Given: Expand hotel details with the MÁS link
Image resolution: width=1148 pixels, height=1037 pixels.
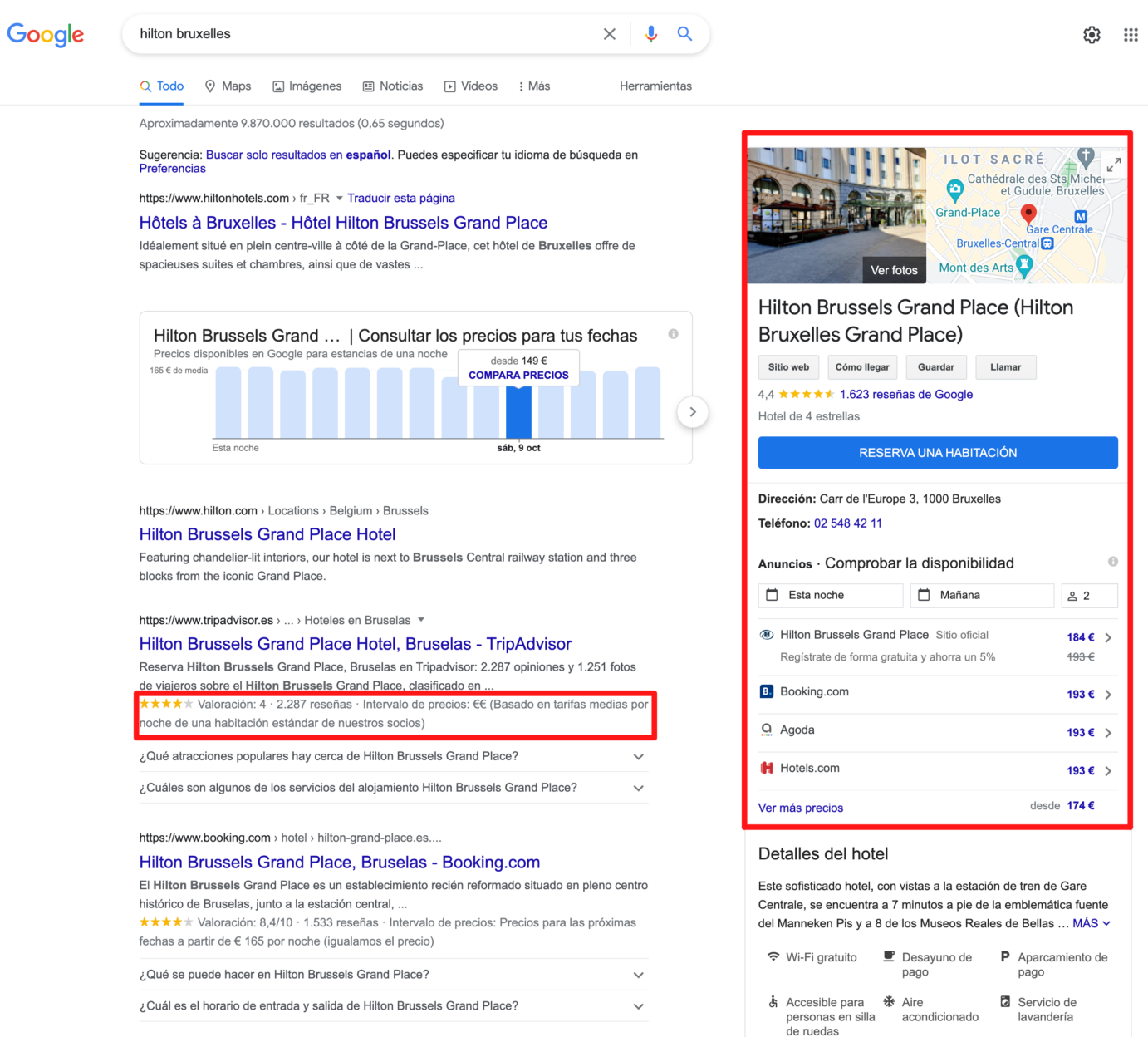Looking at the screenshot, I should pos(1091,923).
